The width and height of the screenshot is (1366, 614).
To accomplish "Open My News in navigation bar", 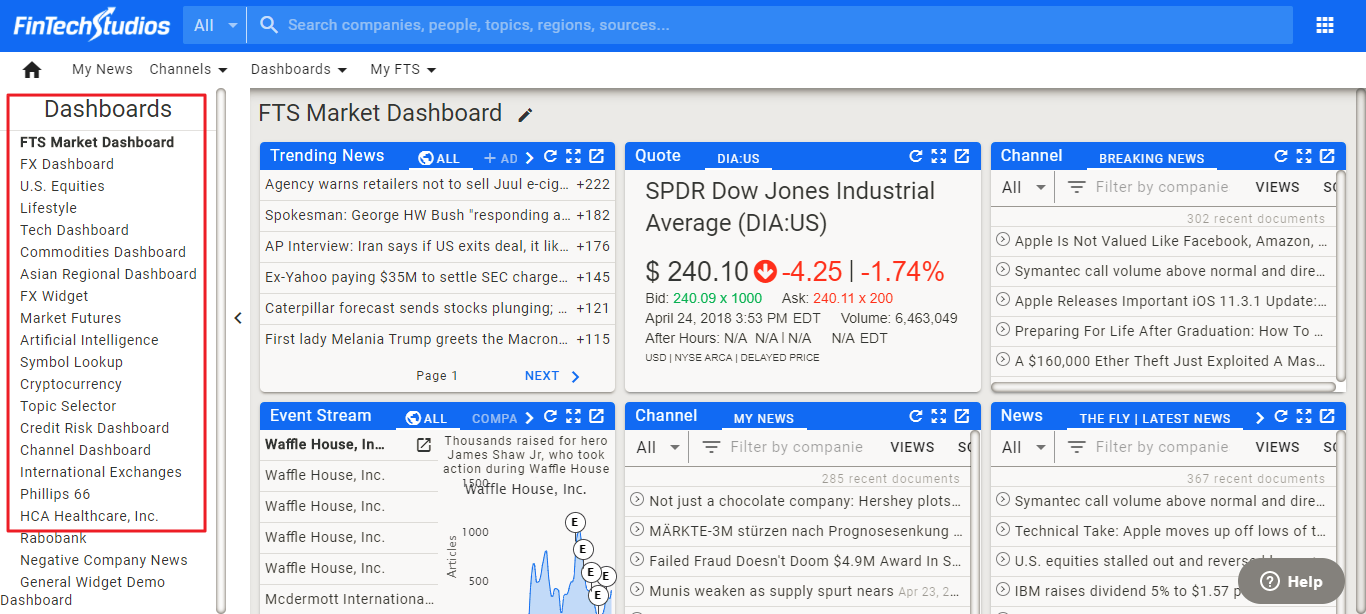I will tap(102, 70).
